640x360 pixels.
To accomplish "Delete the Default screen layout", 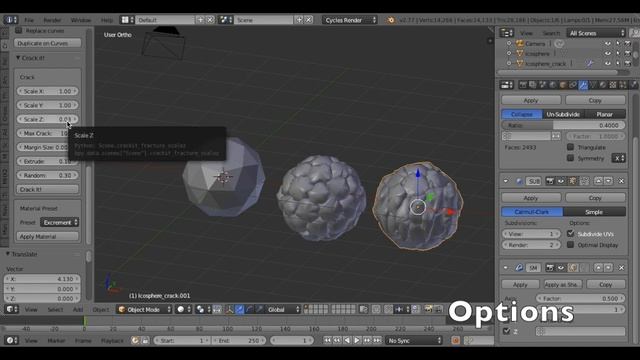I will 210,20.
